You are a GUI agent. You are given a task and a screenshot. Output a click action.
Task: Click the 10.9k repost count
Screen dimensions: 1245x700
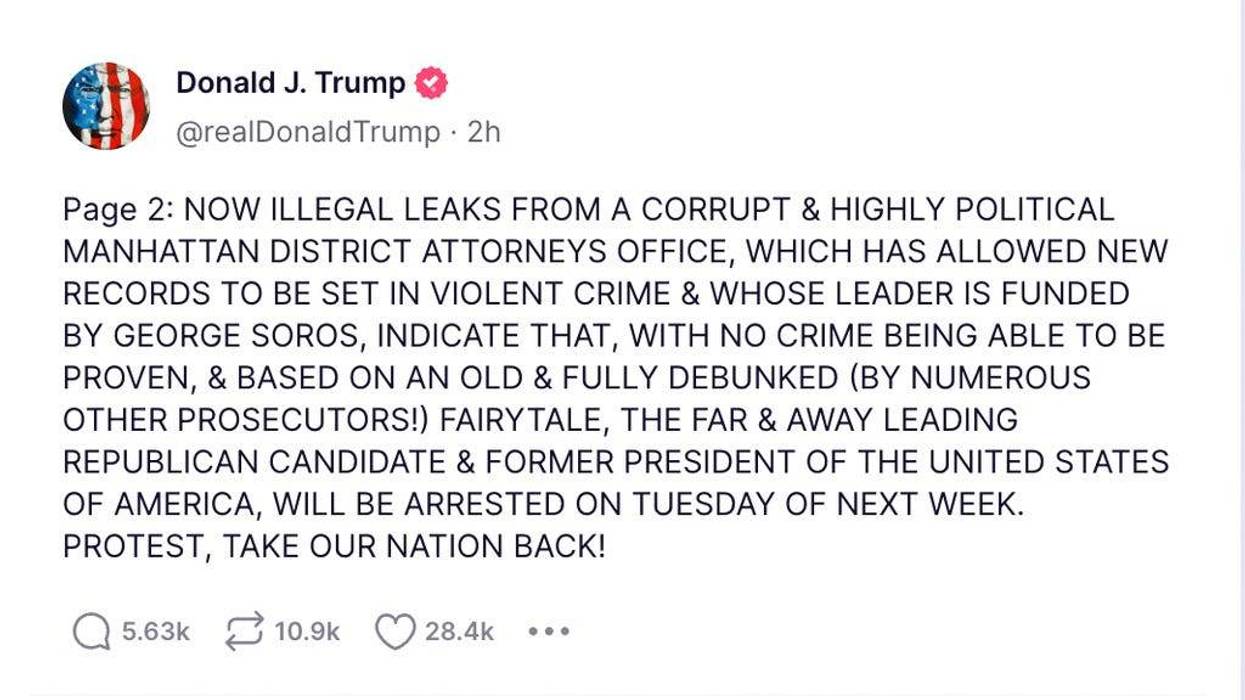click(305, 631)
